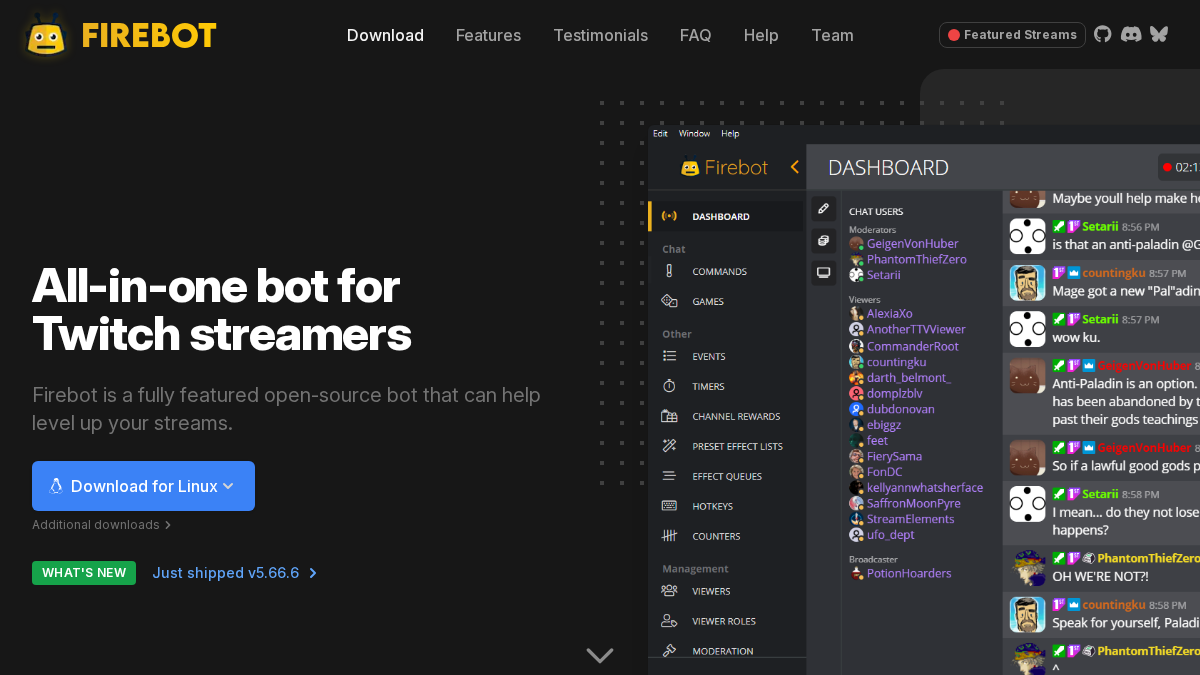1200x675 pixels.
Task: Click the Events list icon
Action: tap(670, 356)
